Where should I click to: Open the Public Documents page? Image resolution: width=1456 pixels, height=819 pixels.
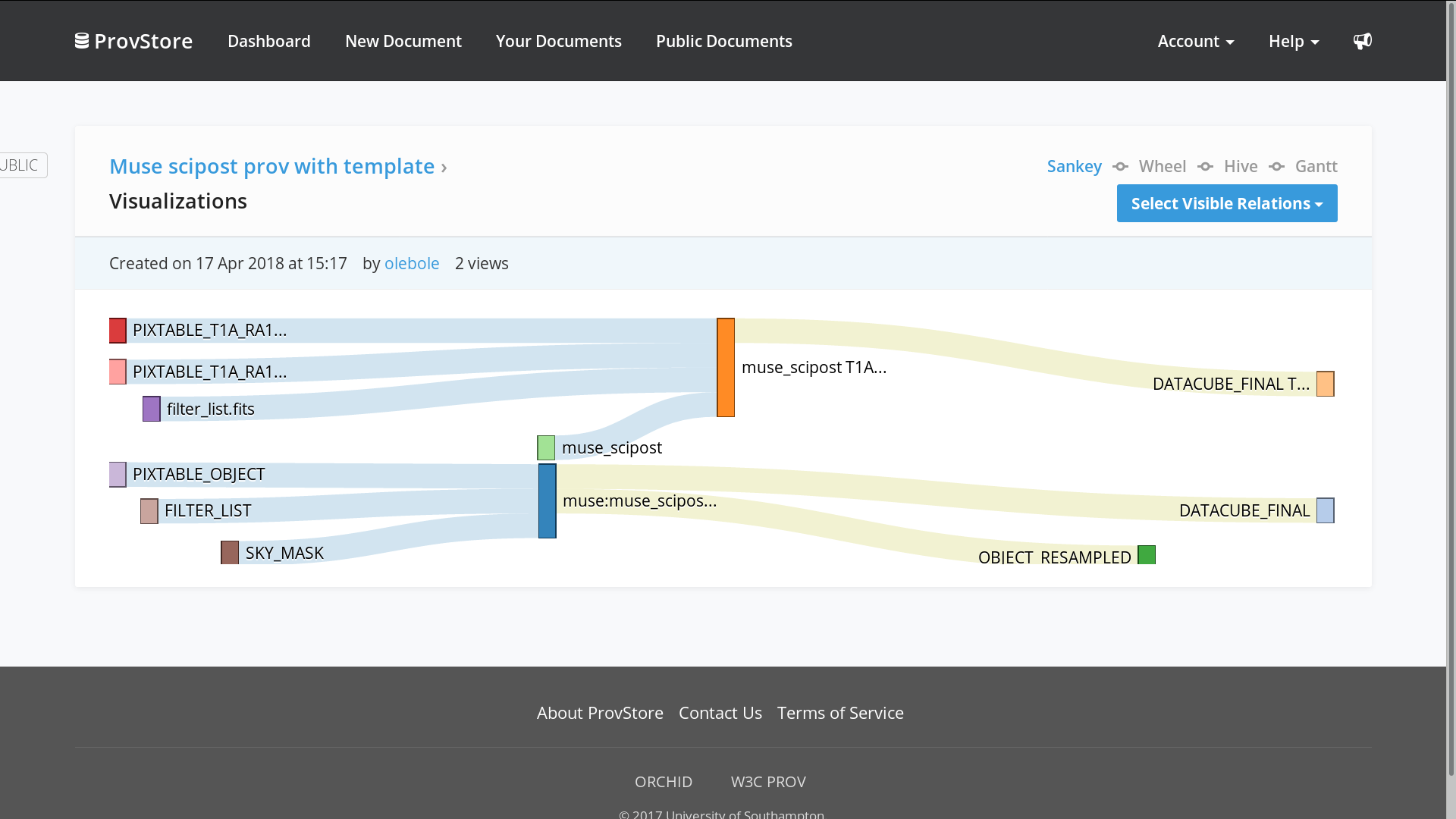723,41
